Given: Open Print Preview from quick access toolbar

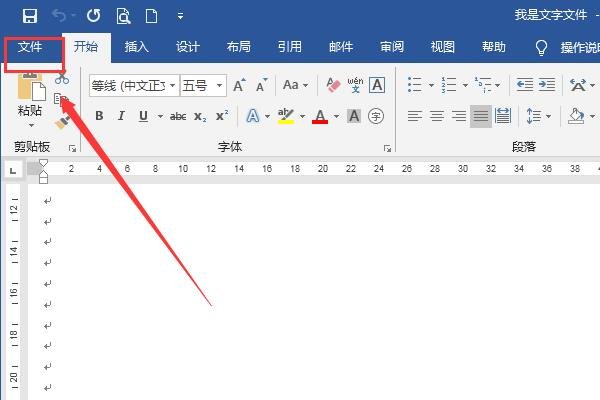Looking at the screenshot, I should [123, 16].
